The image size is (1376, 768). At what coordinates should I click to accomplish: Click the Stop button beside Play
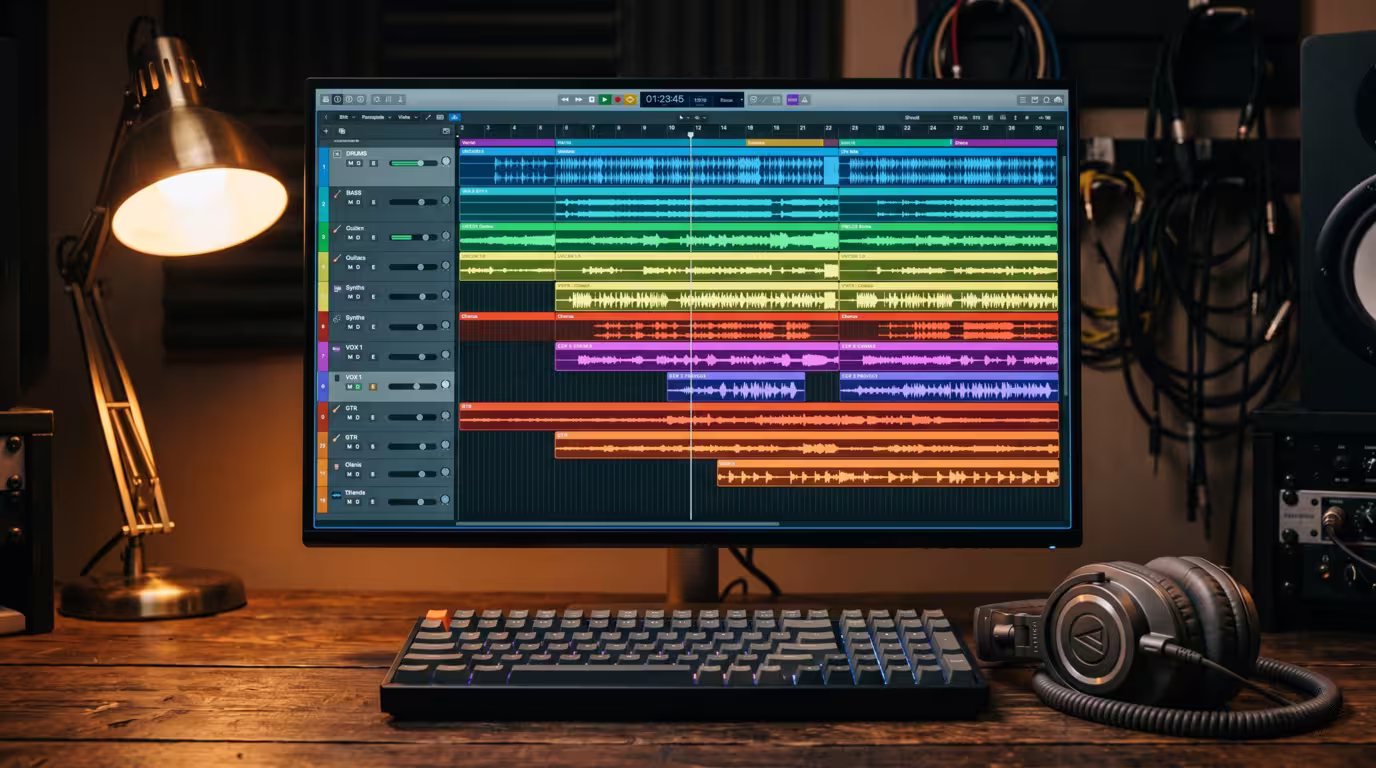592,100
